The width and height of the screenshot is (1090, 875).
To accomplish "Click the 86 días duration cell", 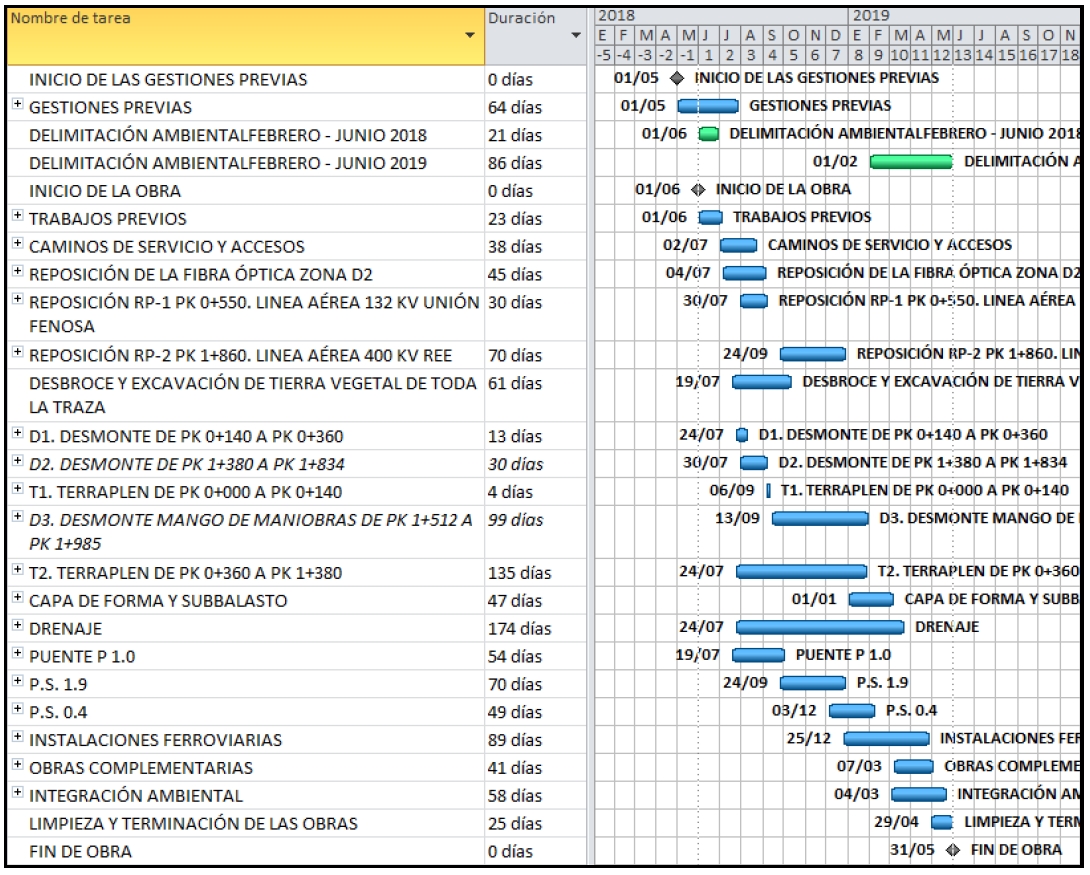I will point(536,163).
